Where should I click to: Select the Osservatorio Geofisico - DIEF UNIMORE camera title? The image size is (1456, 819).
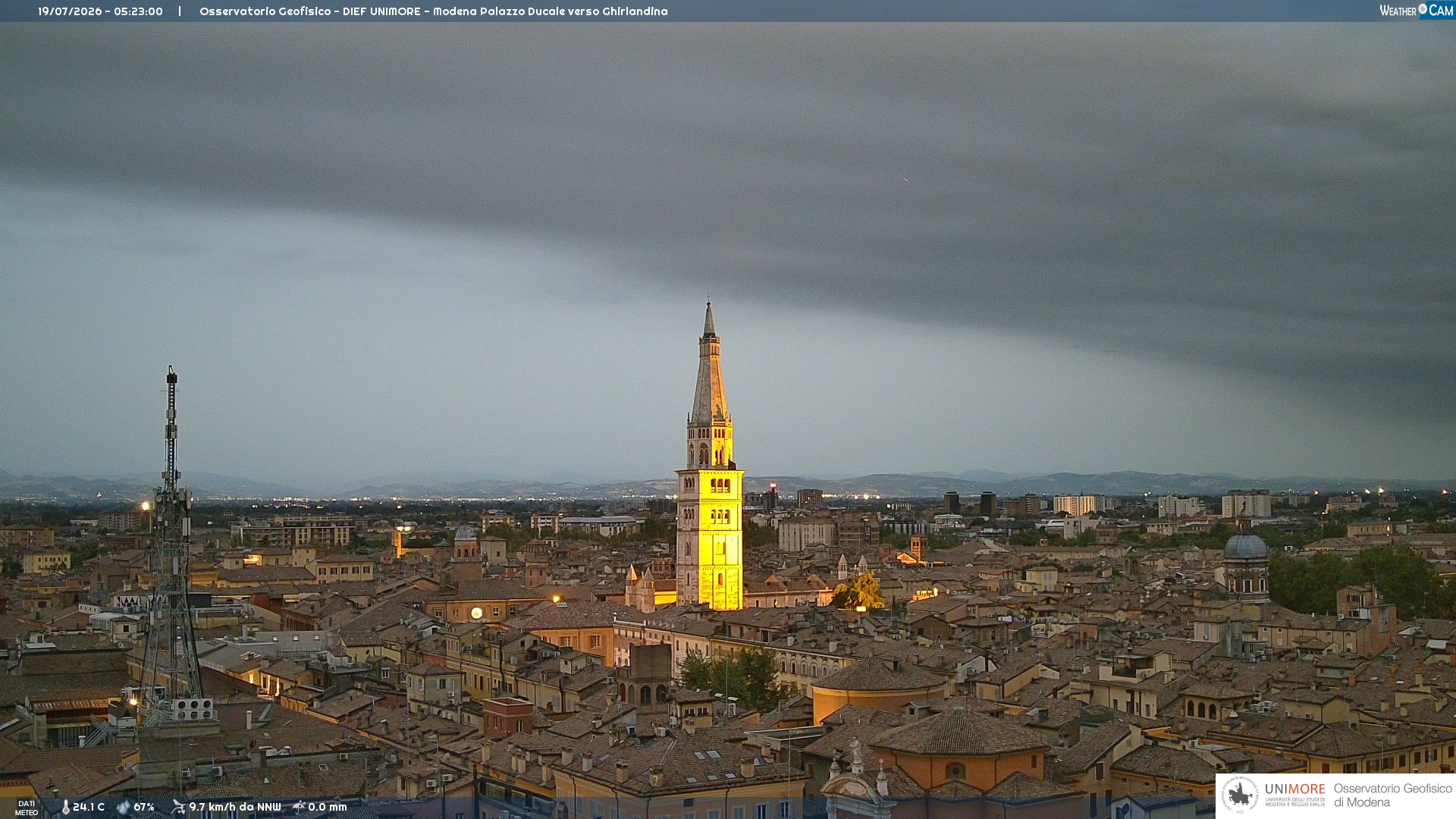434,11
